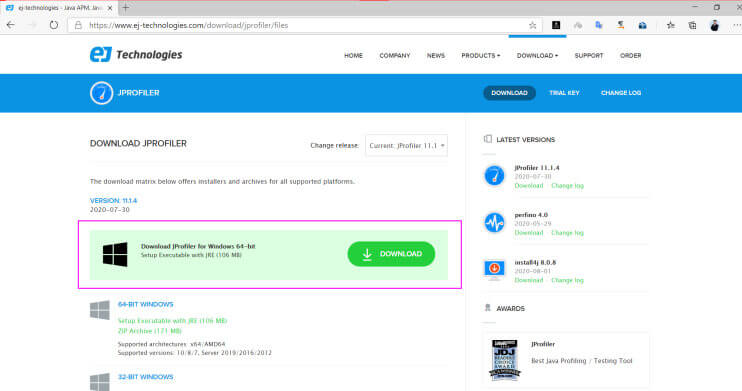
Task: Click the browser back arrow
Action: 10,25
